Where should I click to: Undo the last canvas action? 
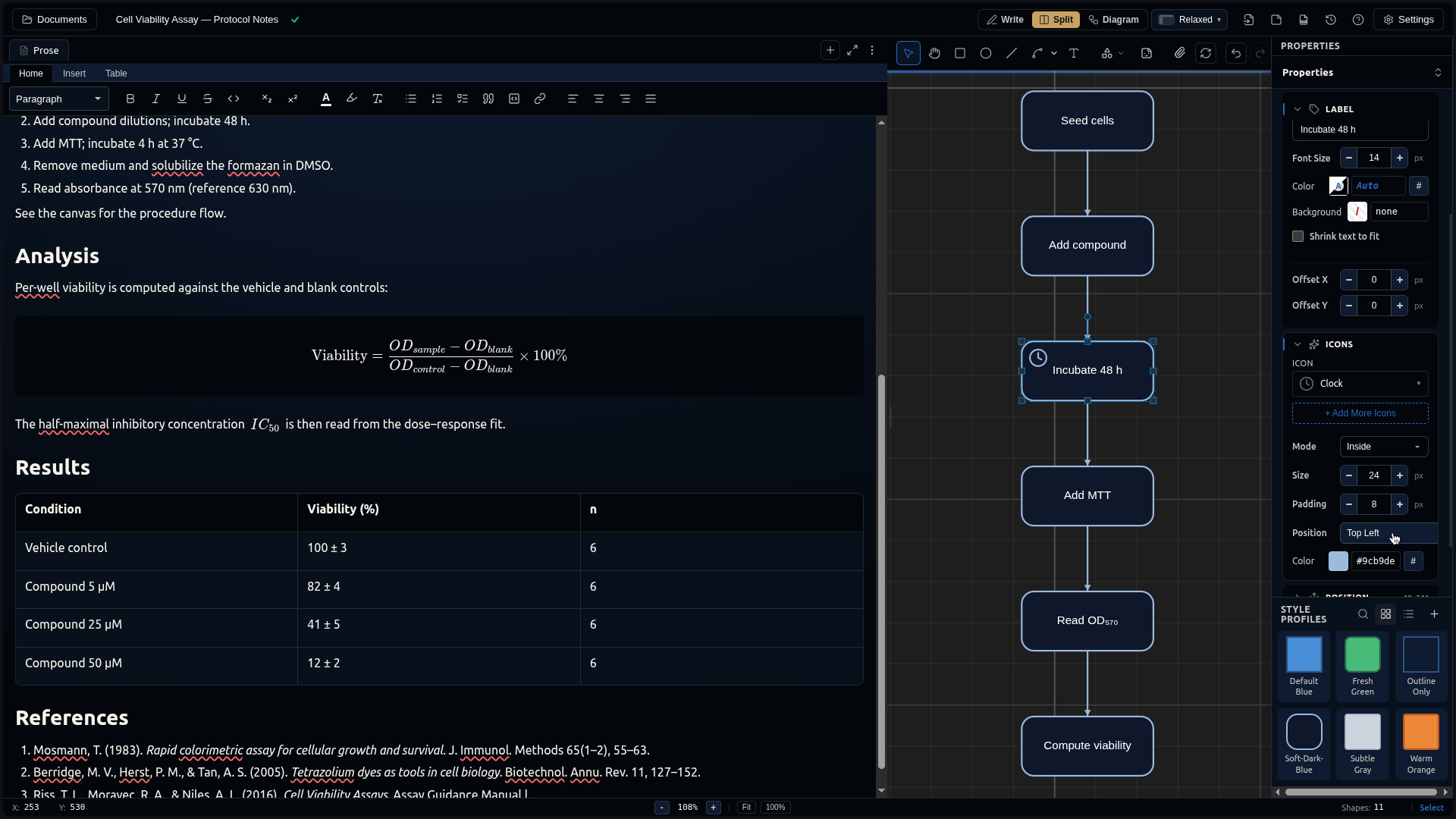[1236, 53]
